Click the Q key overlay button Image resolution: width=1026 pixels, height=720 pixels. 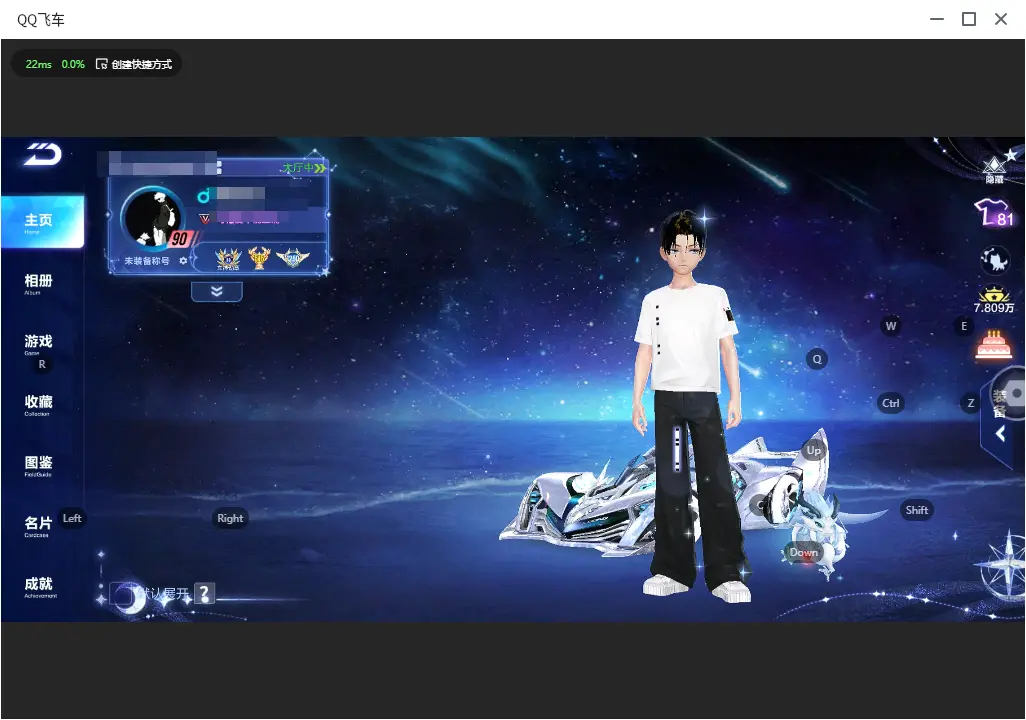point(817,359)
